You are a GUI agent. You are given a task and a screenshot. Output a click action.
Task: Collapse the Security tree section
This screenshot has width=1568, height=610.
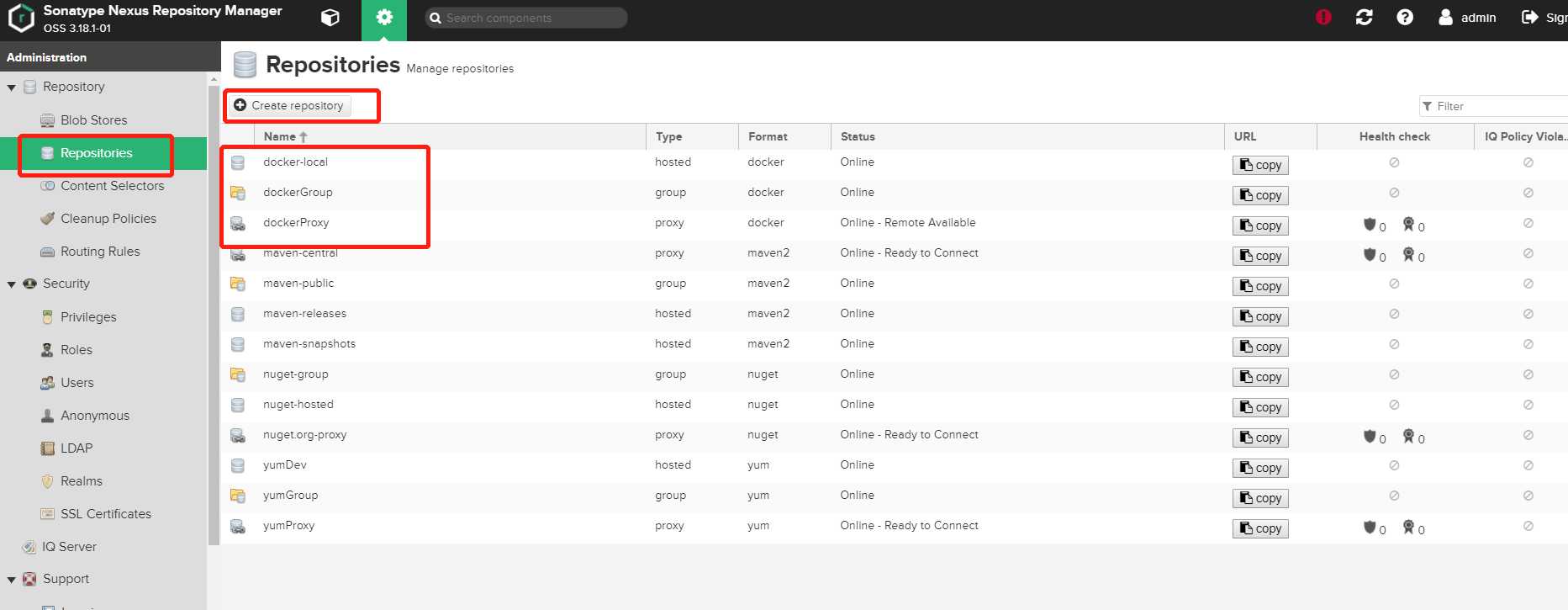click(x=12, y=284)
